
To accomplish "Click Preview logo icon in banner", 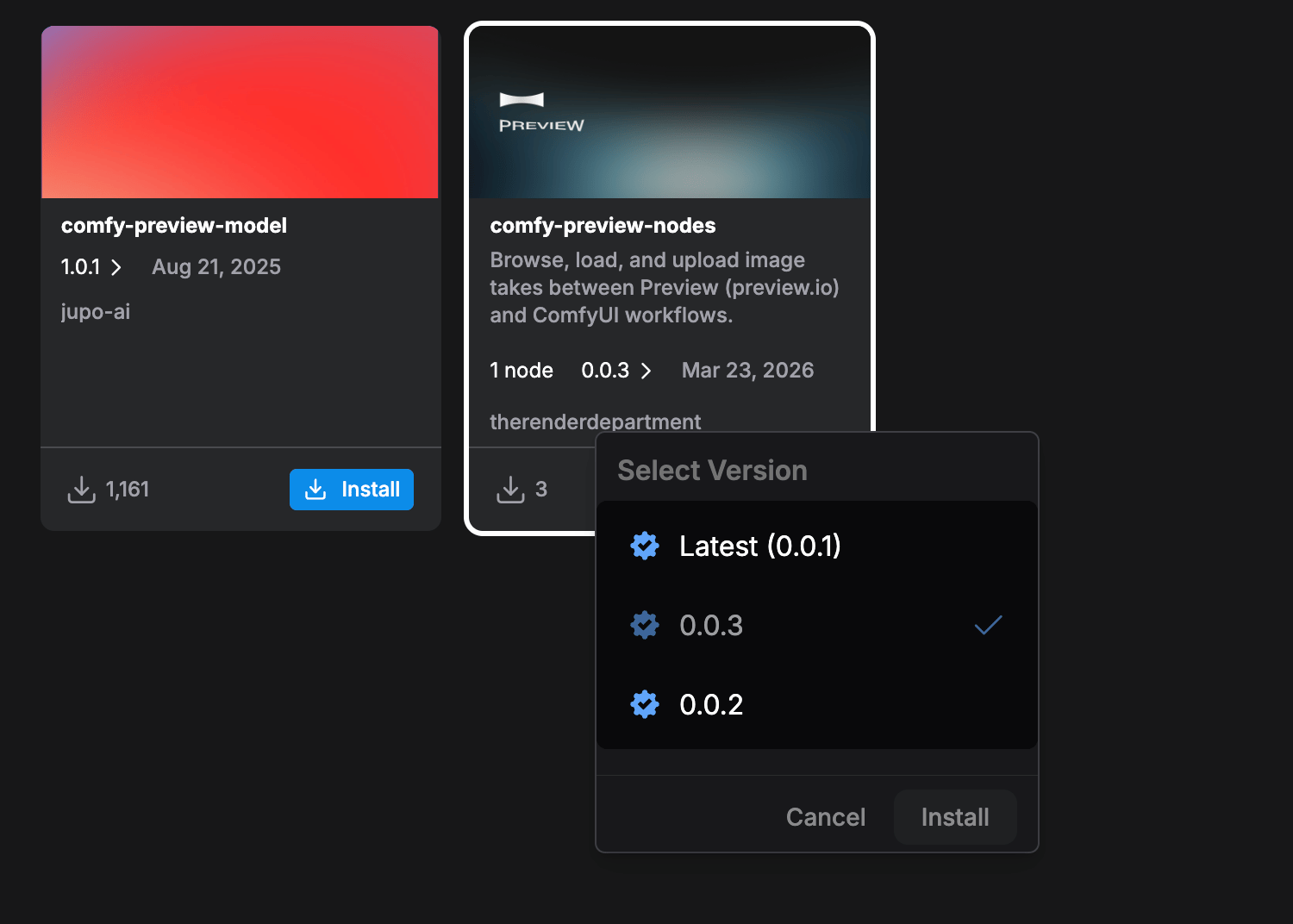I will (x=522, y=100).
